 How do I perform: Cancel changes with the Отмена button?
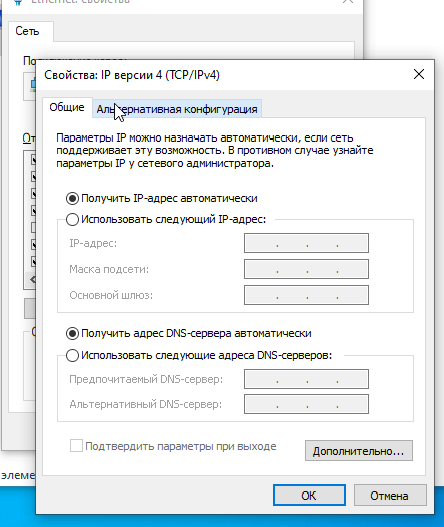point(390,495)
